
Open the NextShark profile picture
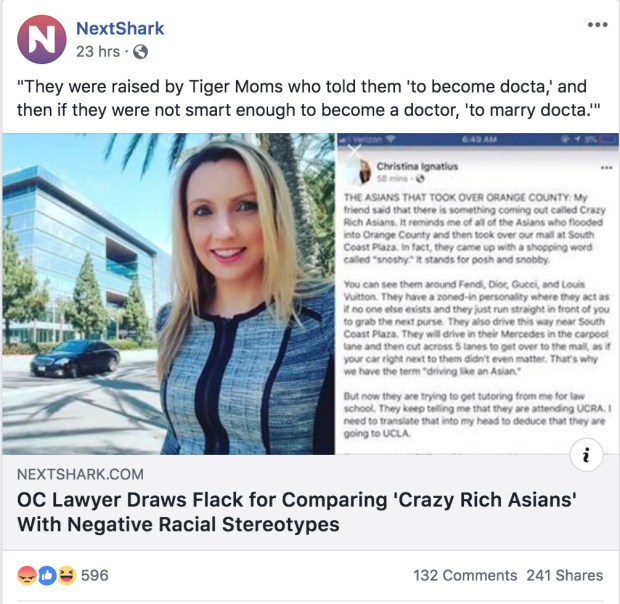pyautogui.click(x=40, y=38)
